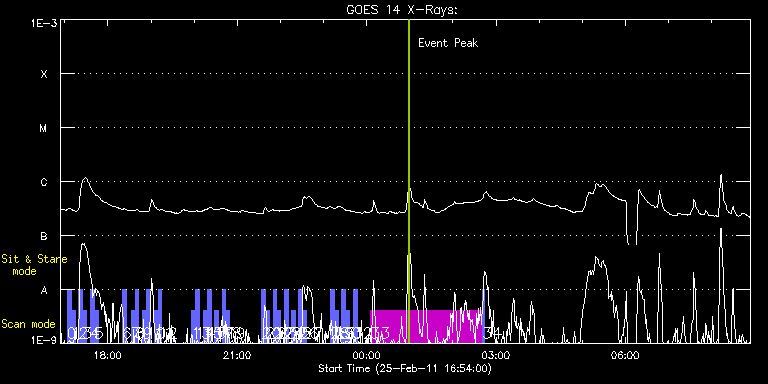768x384 pixels.
Task: Click the 'Sit & Stare mode' yellow label
Action: [34, 265]
